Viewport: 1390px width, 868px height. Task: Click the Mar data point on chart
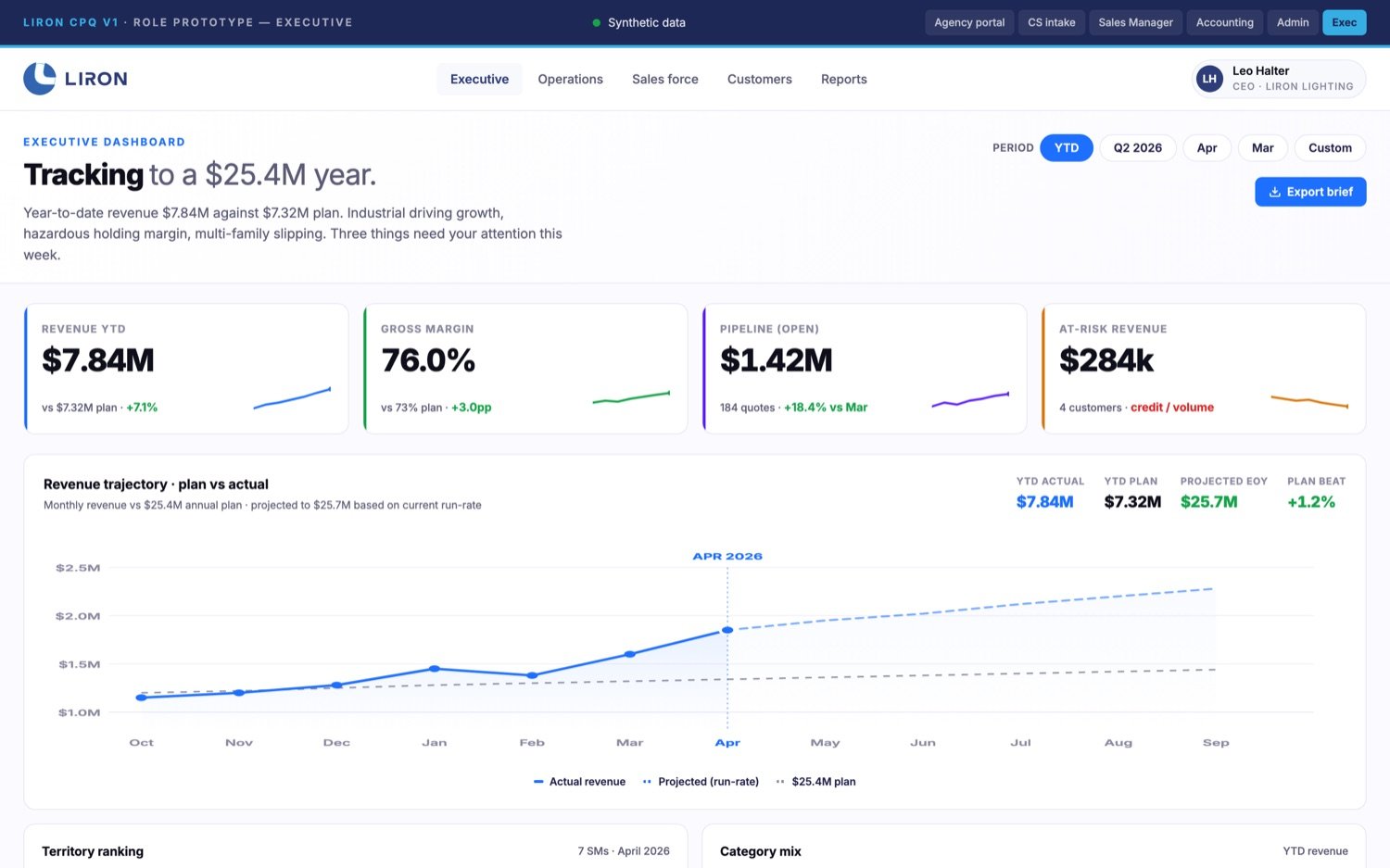(630, 654)
